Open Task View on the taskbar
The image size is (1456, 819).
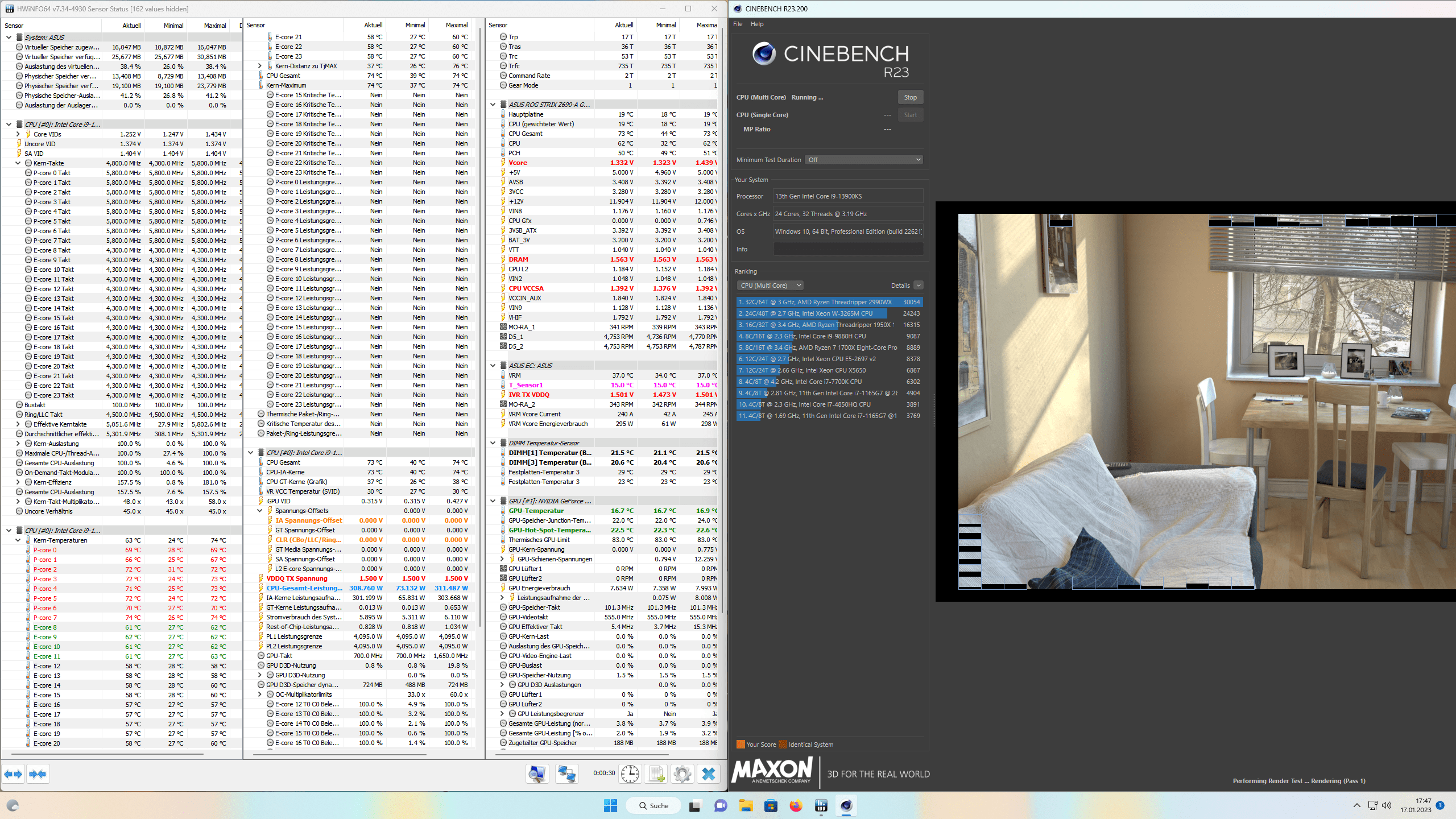(694, 805)
